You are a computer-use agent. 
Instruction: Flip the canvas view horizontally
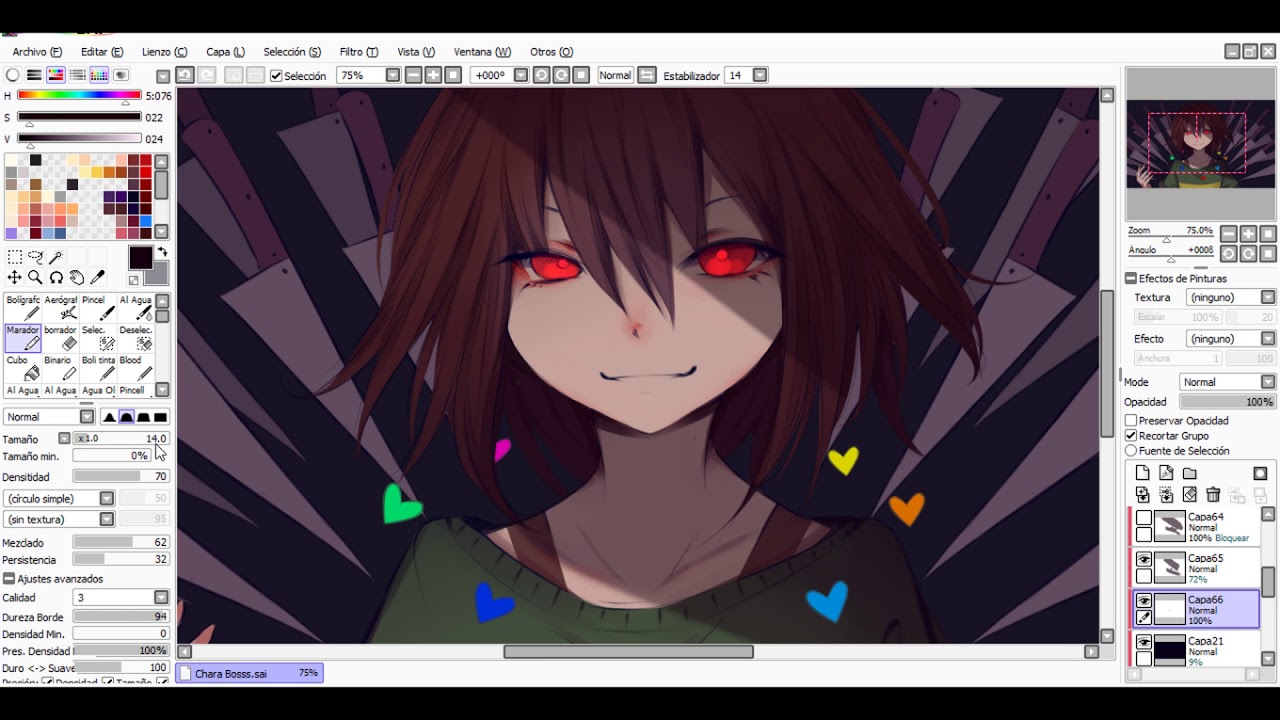(x=647, y=75)
